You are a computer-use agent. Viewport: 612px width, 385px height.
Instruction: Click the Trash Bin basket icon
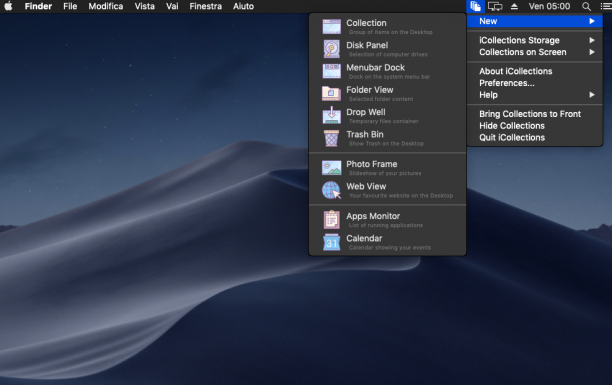tap(331, 138)
